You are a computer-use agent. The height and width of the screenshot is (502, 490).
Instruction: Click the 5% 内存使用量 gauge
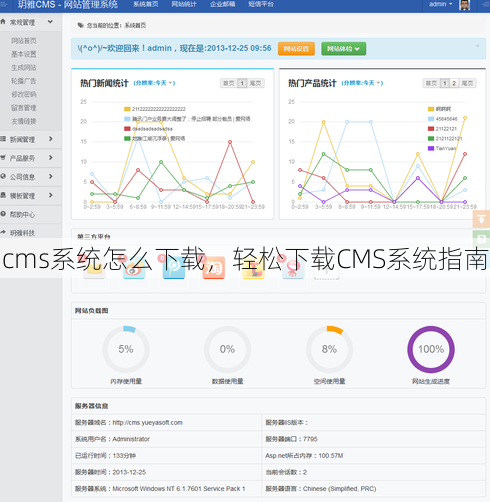tap(126, 349)
